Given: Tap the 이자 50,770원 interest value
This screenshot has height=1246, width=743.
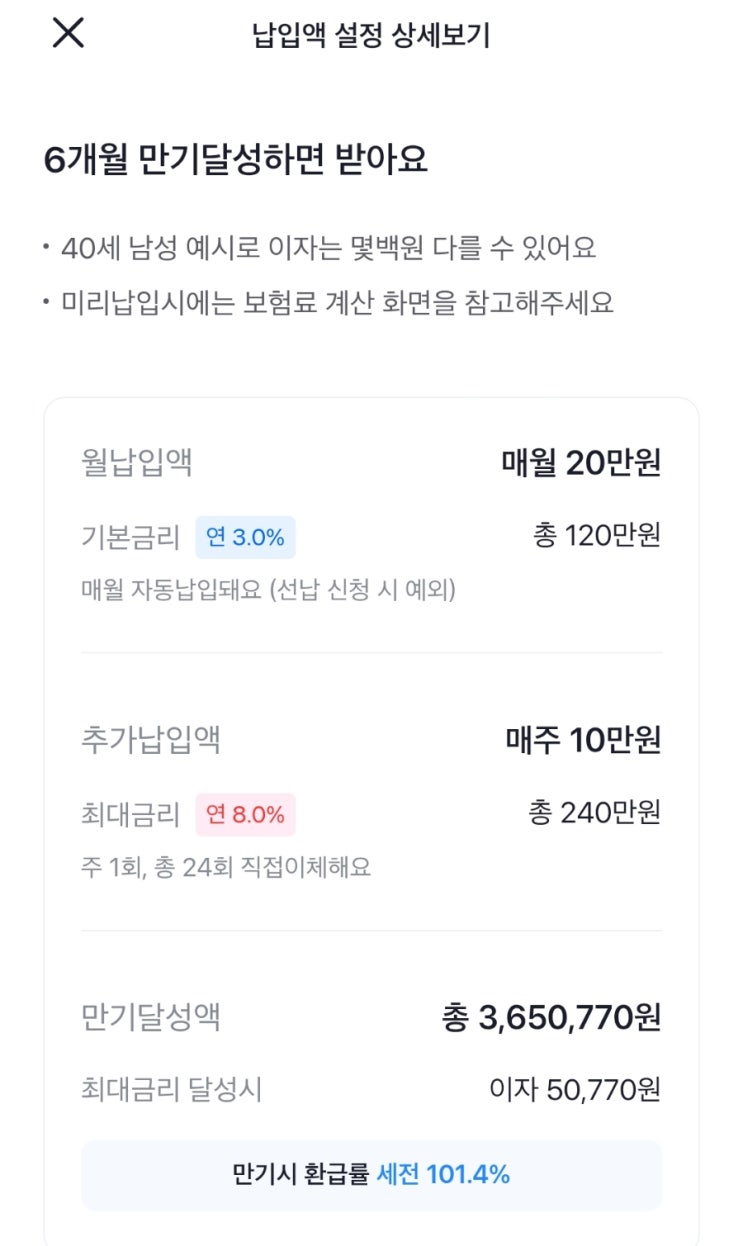Looking at the screenshot, I should 574,1089.
